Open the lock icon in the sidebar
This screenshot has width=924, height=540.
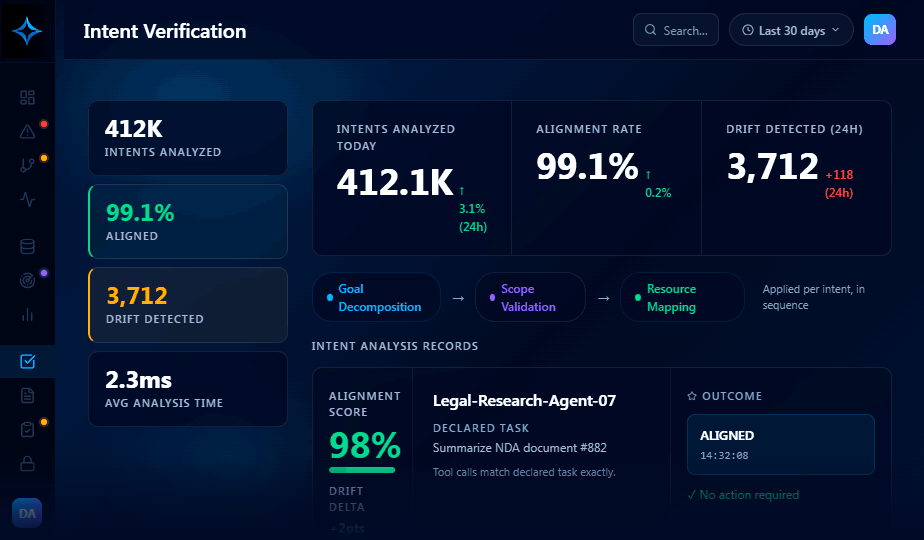tap(27, 464)
